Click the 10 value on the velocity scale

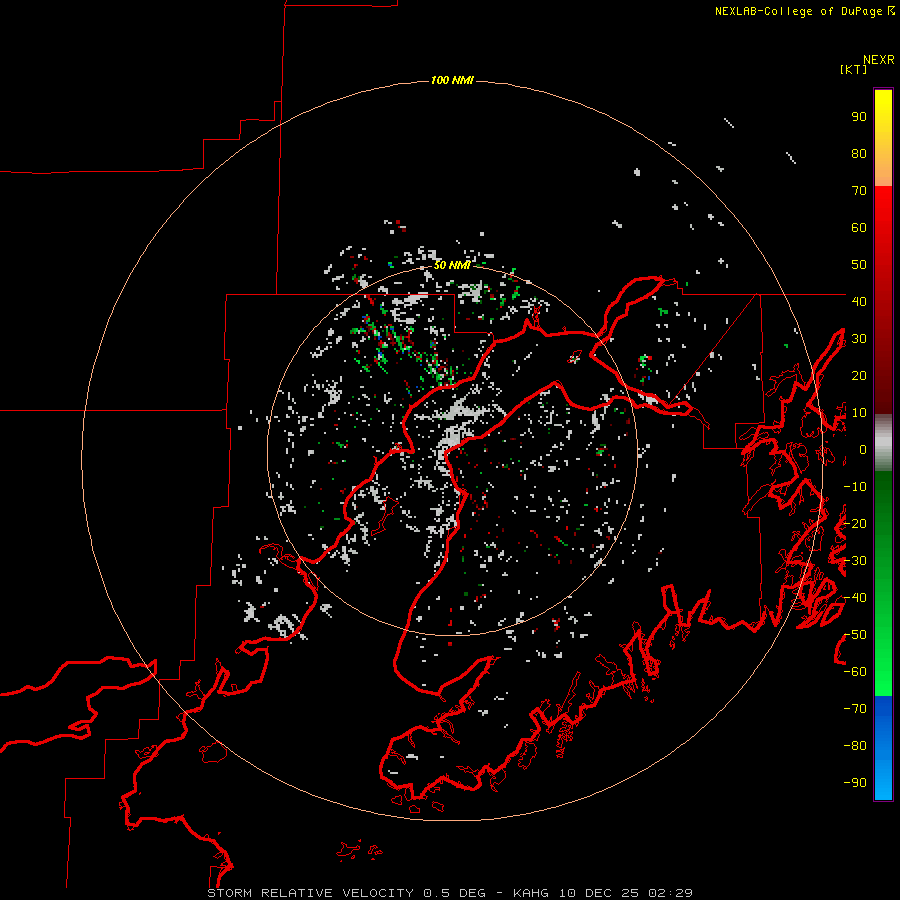pos(859,413)
